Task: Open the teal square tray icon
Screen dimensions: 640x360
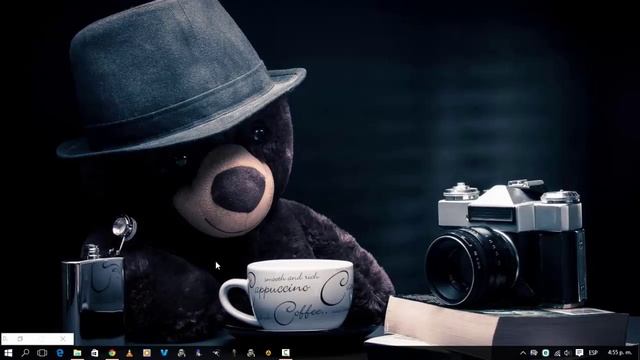Action: [546, 353]
